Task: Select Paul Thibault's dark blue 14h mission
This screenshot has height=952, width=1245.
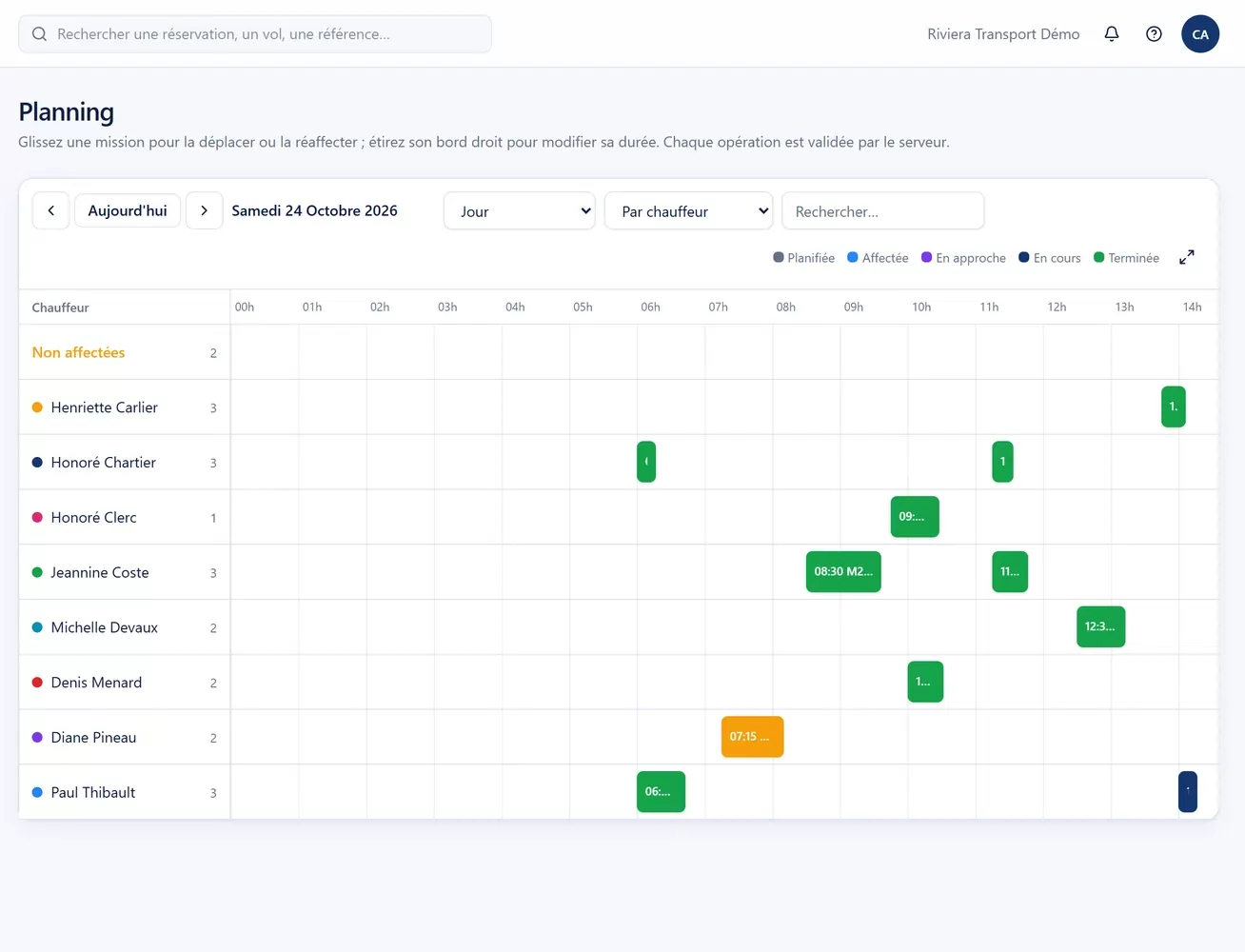Action: click(x=1188, y=792)
